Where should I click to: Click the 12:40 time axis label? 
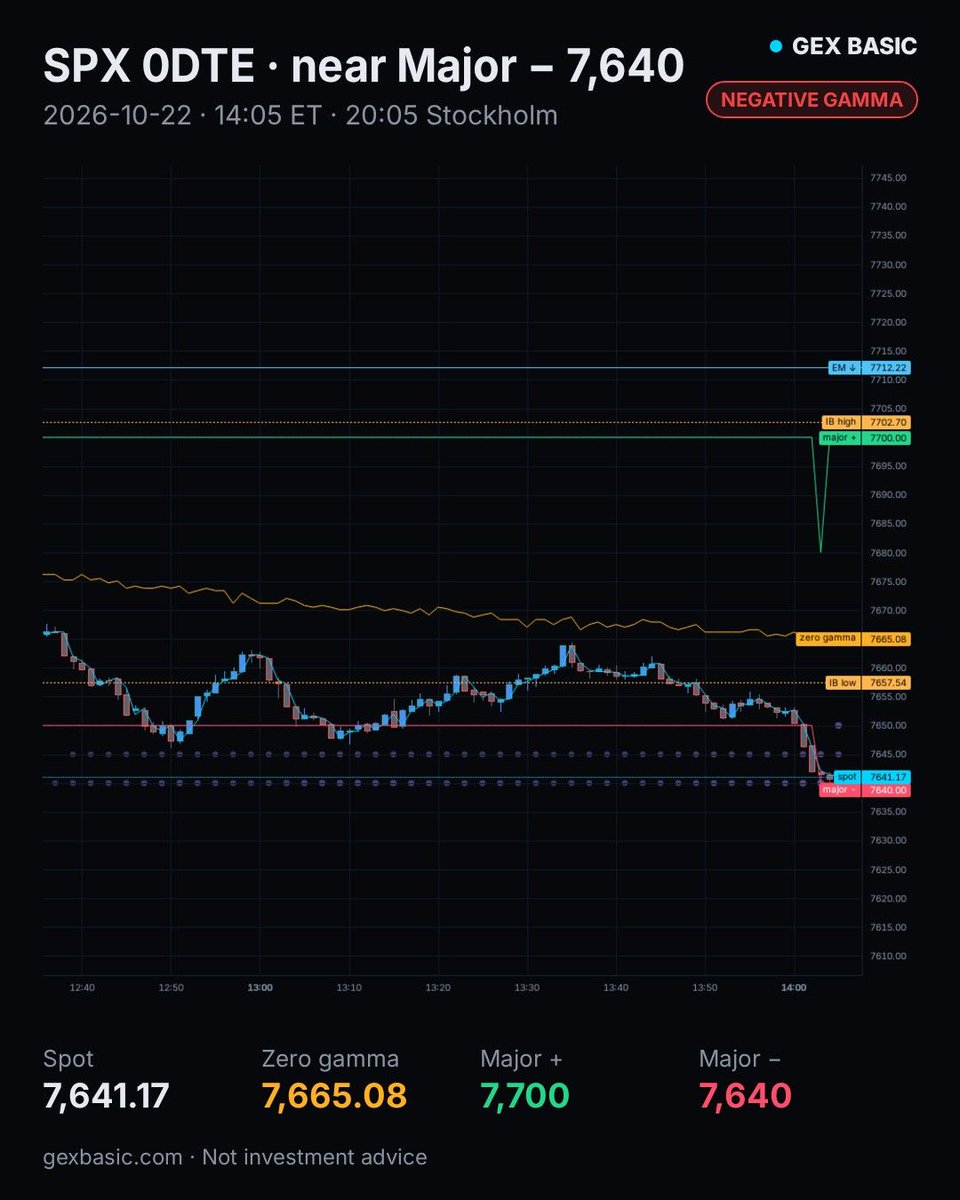82,988
